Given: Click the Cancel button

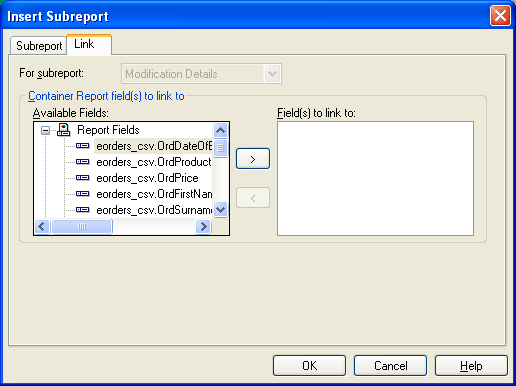Looking at the screenshot, I should tap(390, 366).
